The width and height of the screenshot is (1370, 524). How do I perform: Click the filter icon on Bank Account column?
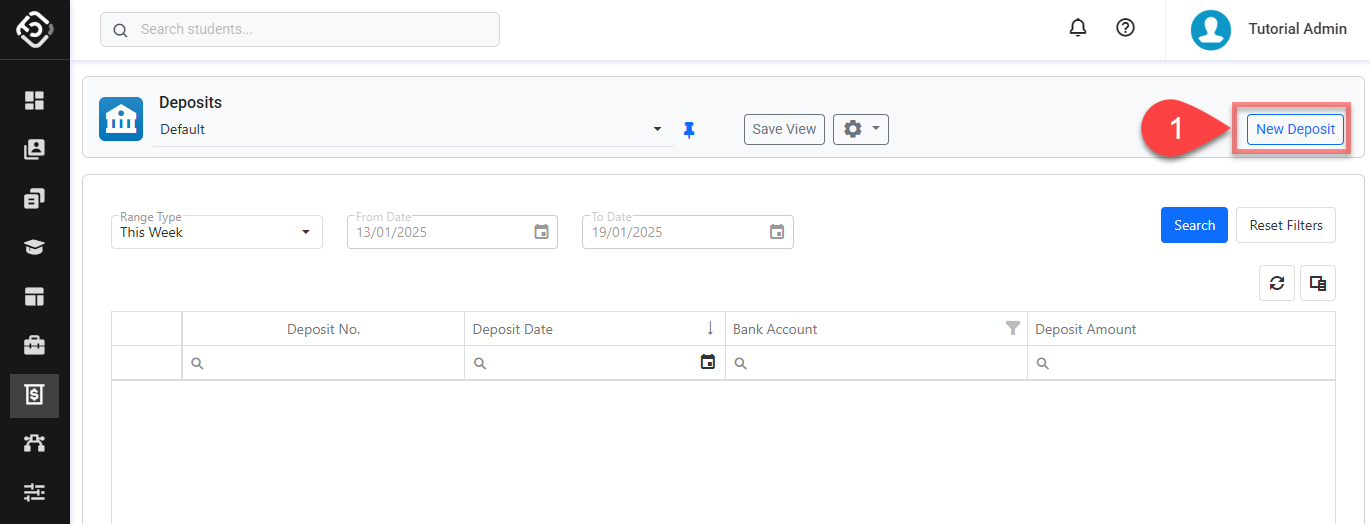click(x=1012, y=328)
